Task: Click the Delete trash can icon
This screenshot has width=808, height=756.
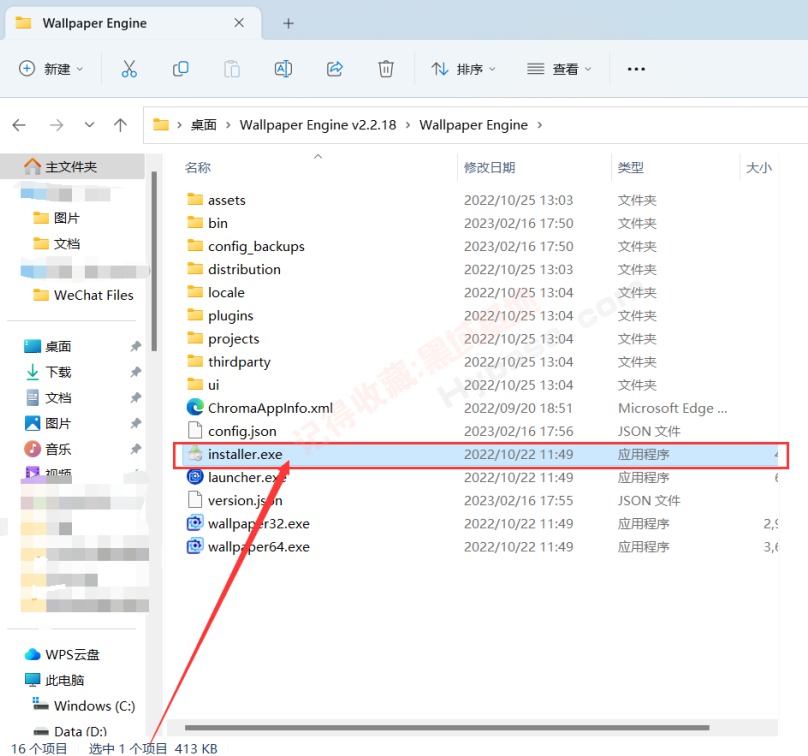Action: point(385,69)
